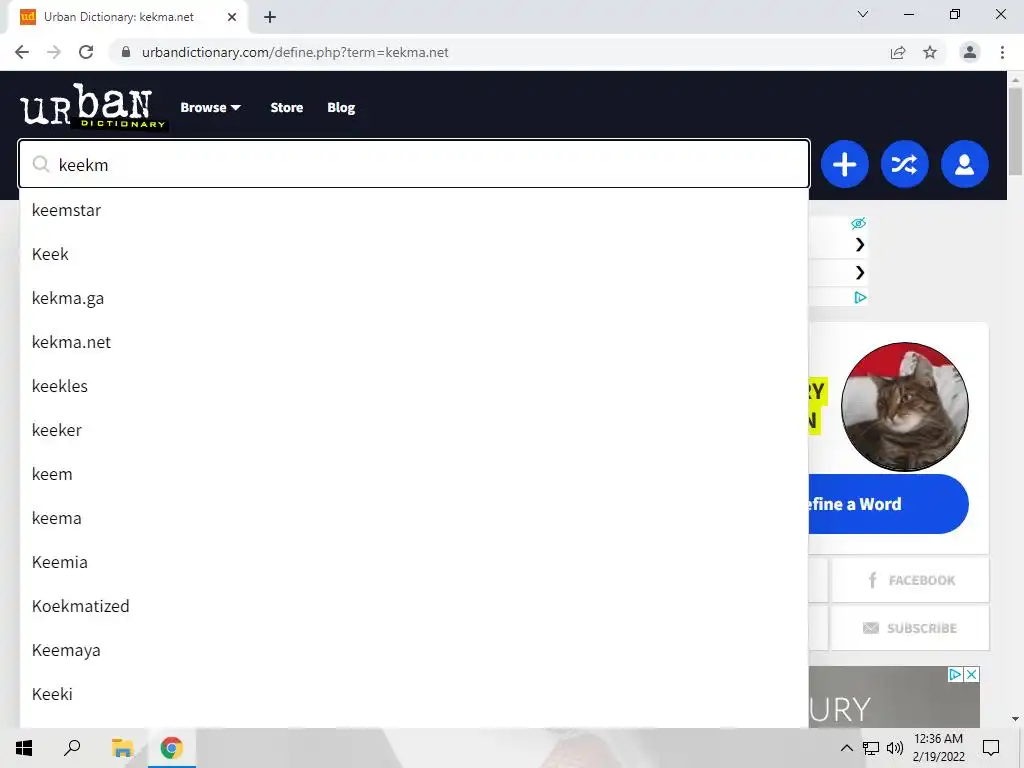1024x768 pixels.
Task: Open the Windows Start menu
Action: point(24,748)
